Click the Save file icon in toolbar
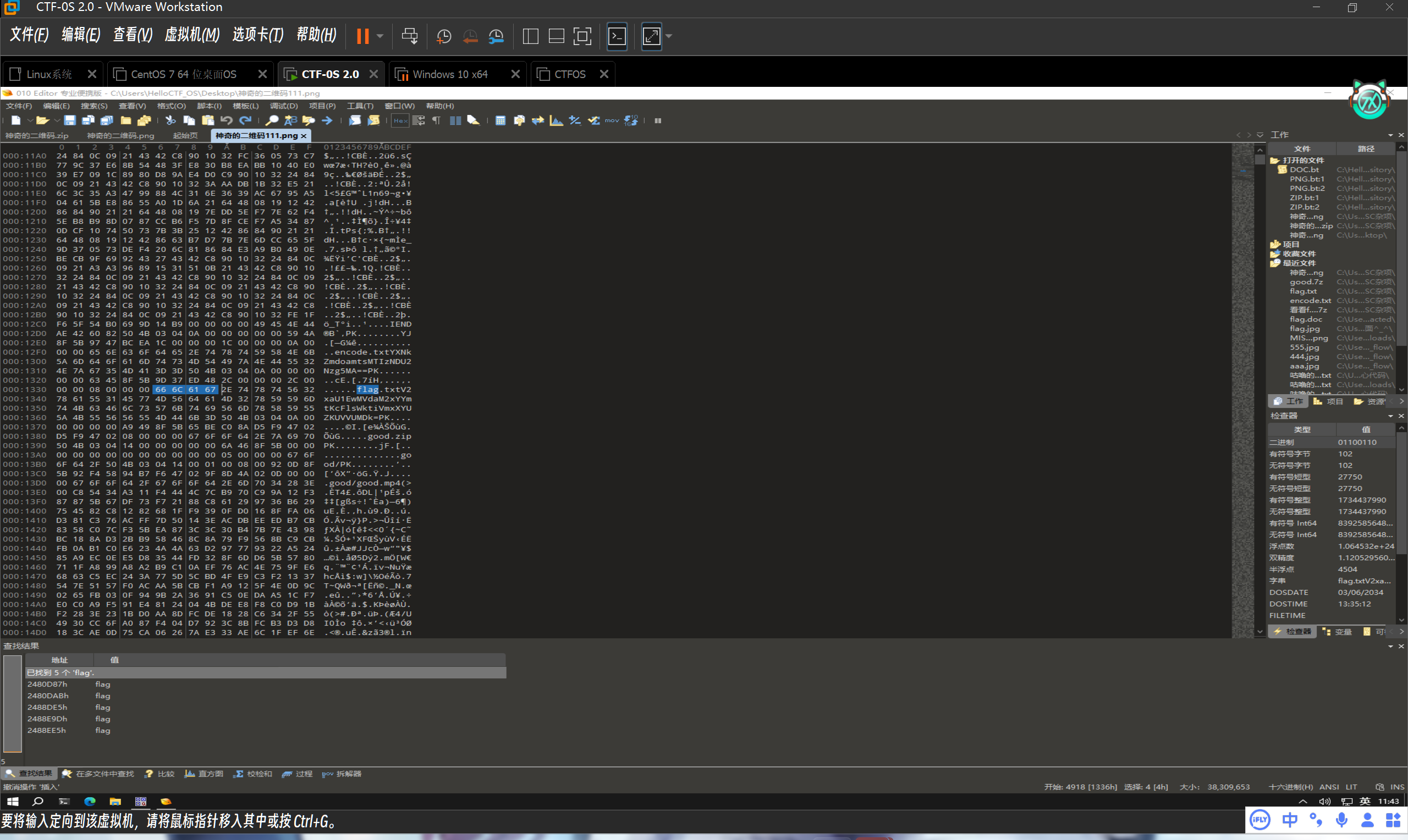The image size is (1408, 840). point(70,120)
